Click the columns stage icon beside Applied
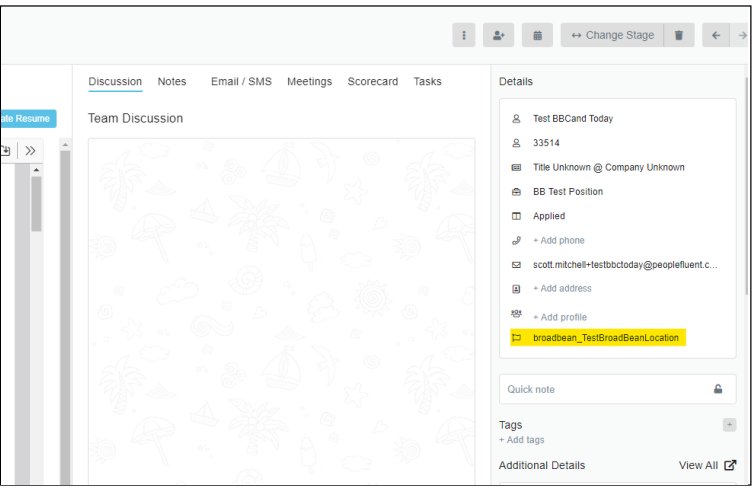The width and height of the screenshot is (753, 490). (516, 216)
